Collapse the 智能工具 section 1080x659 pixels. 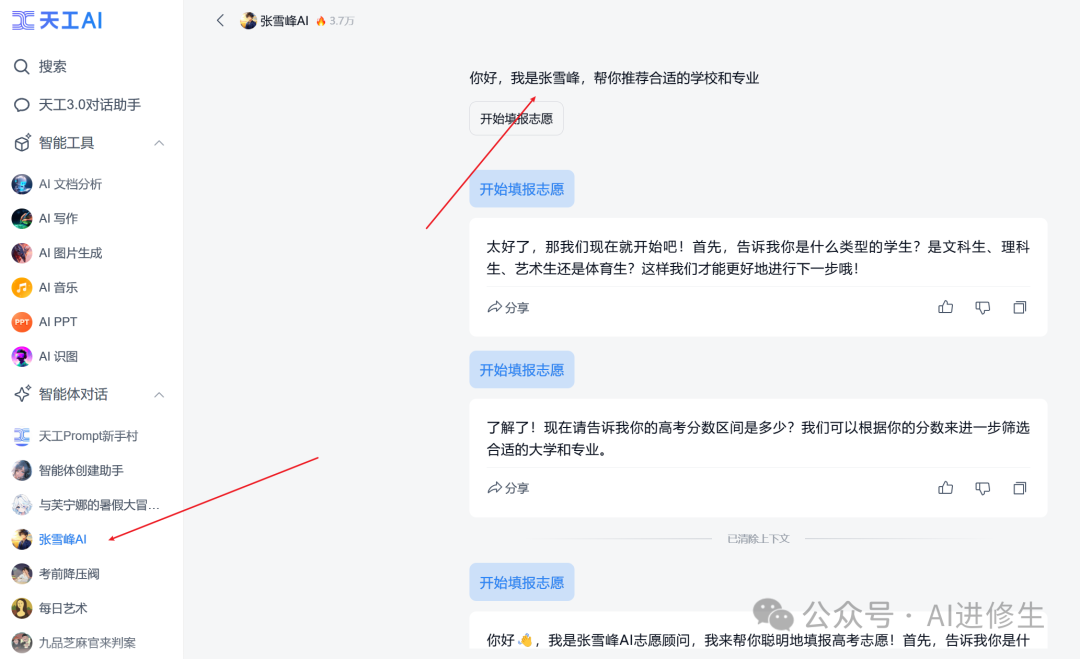click(x=159, y=143)
